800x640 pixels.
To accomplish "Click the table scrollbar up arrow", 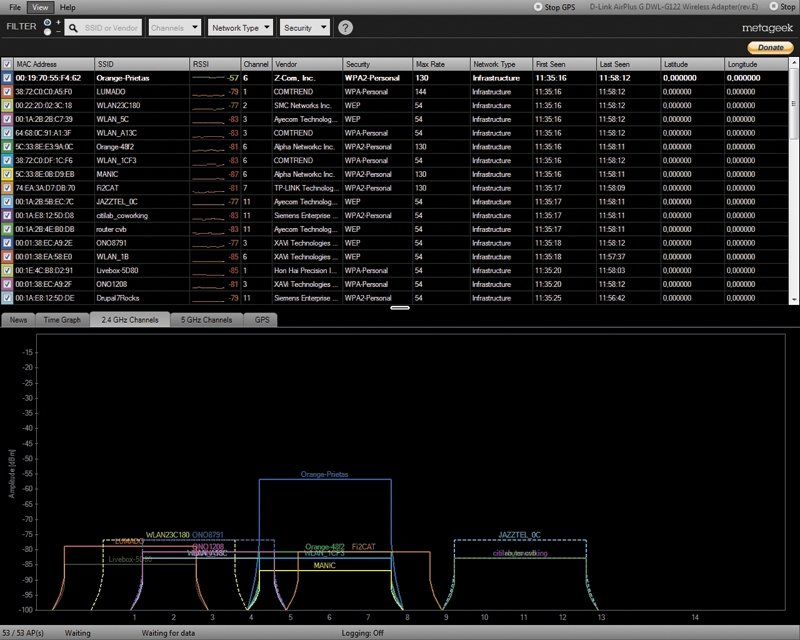I will pyautogui.click(x=794, y=63).
